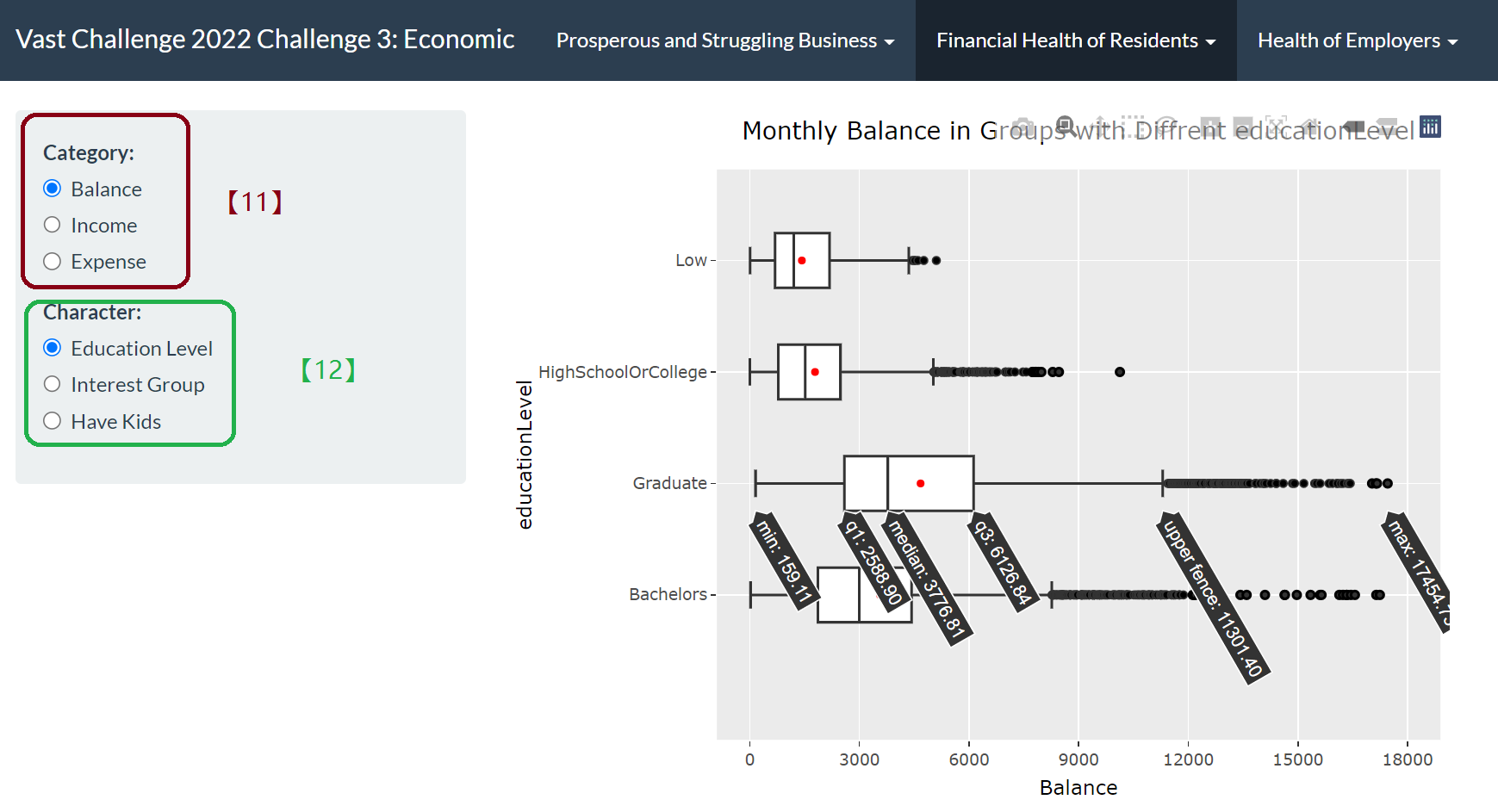The width and height of the screenshot is (1498, 812).
Task: Choose the Box Select tool
Action: [x=1134, y=127]
